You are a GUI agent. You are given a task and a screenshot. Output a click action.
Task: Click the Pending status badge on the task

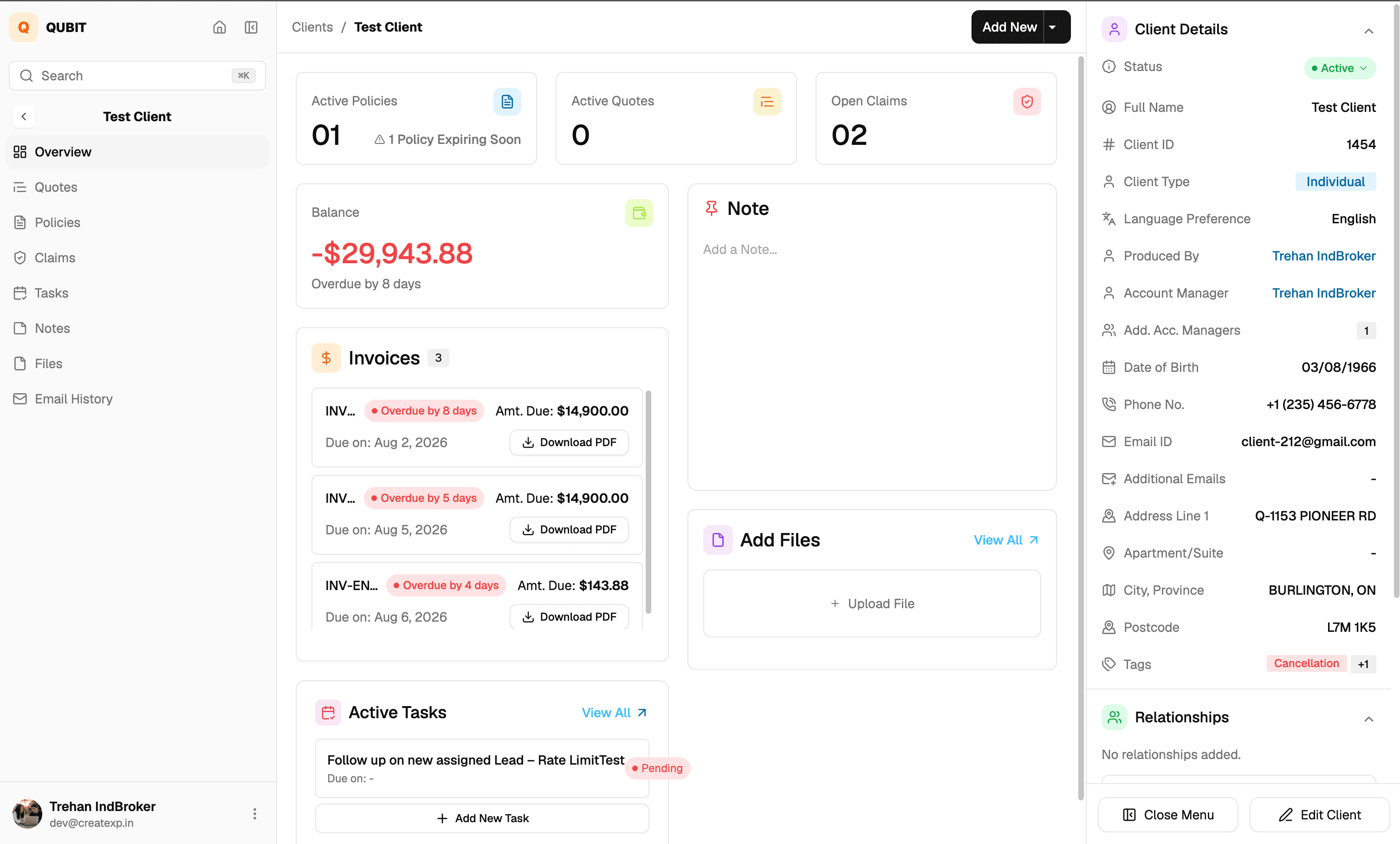tap(657, 768)
